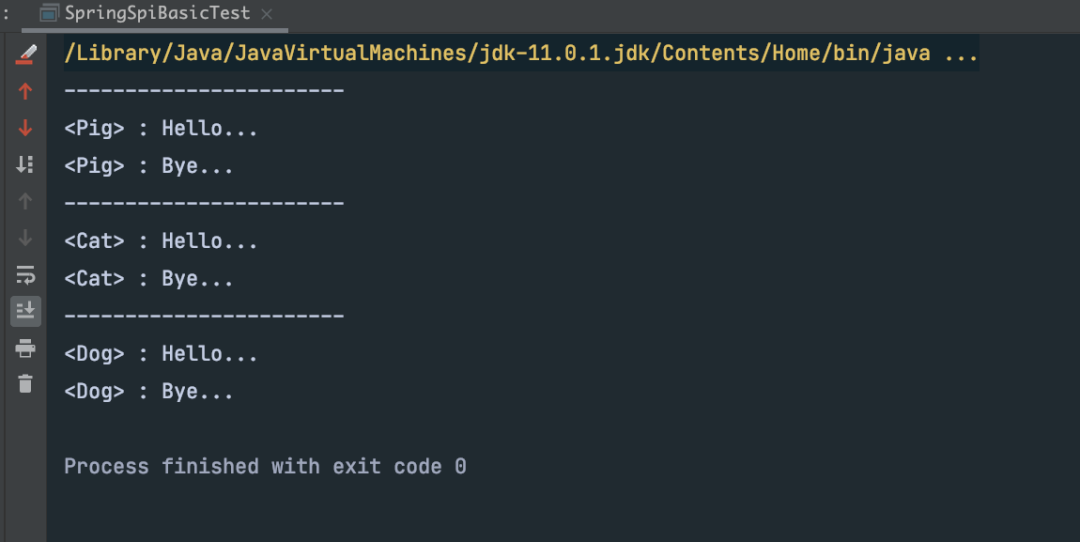The height and width of the screenshot is (542, 1080).
Task: Click the red pencil highlighter icon
Action: coord(25,54)
